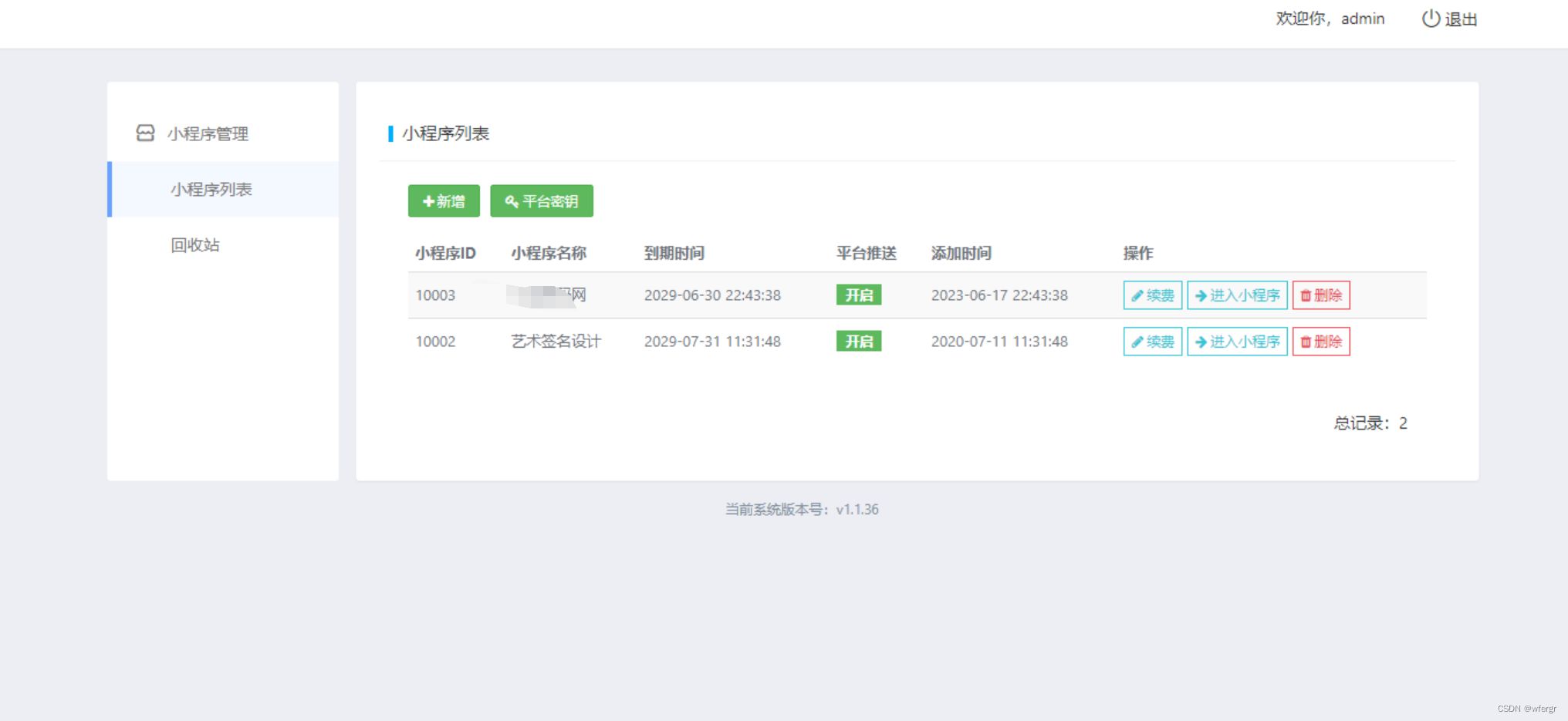The image size is (1568, 721).
Task: Click the trash icon in 删除 for row 10003
Action: click(x=1305, y=295)
